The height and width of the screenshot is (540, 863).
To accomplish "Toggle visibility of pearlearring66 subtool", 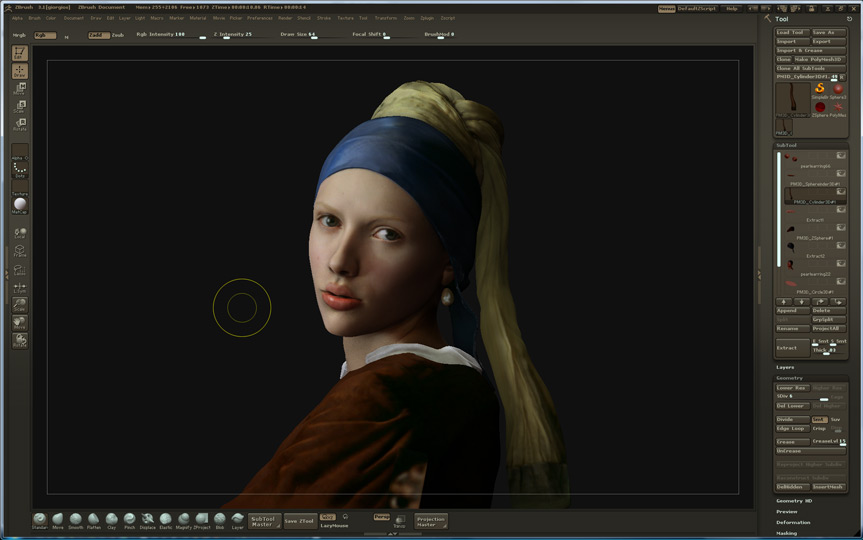I will click(841, 156).
